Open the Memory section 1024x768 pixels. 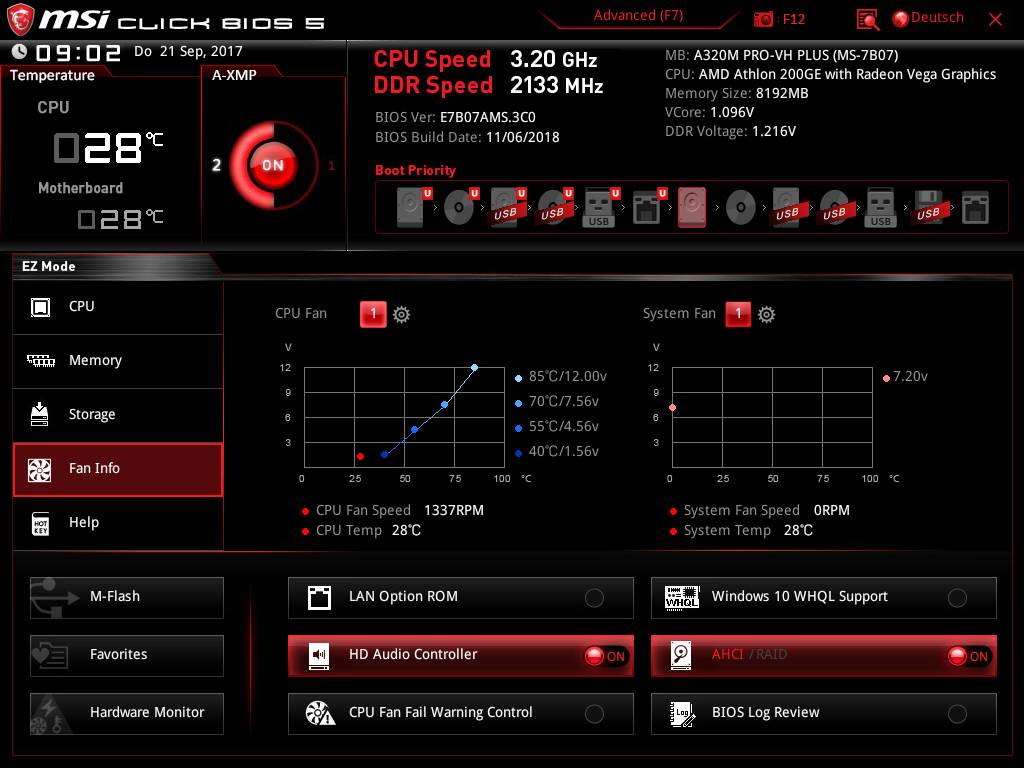(118, 361)
